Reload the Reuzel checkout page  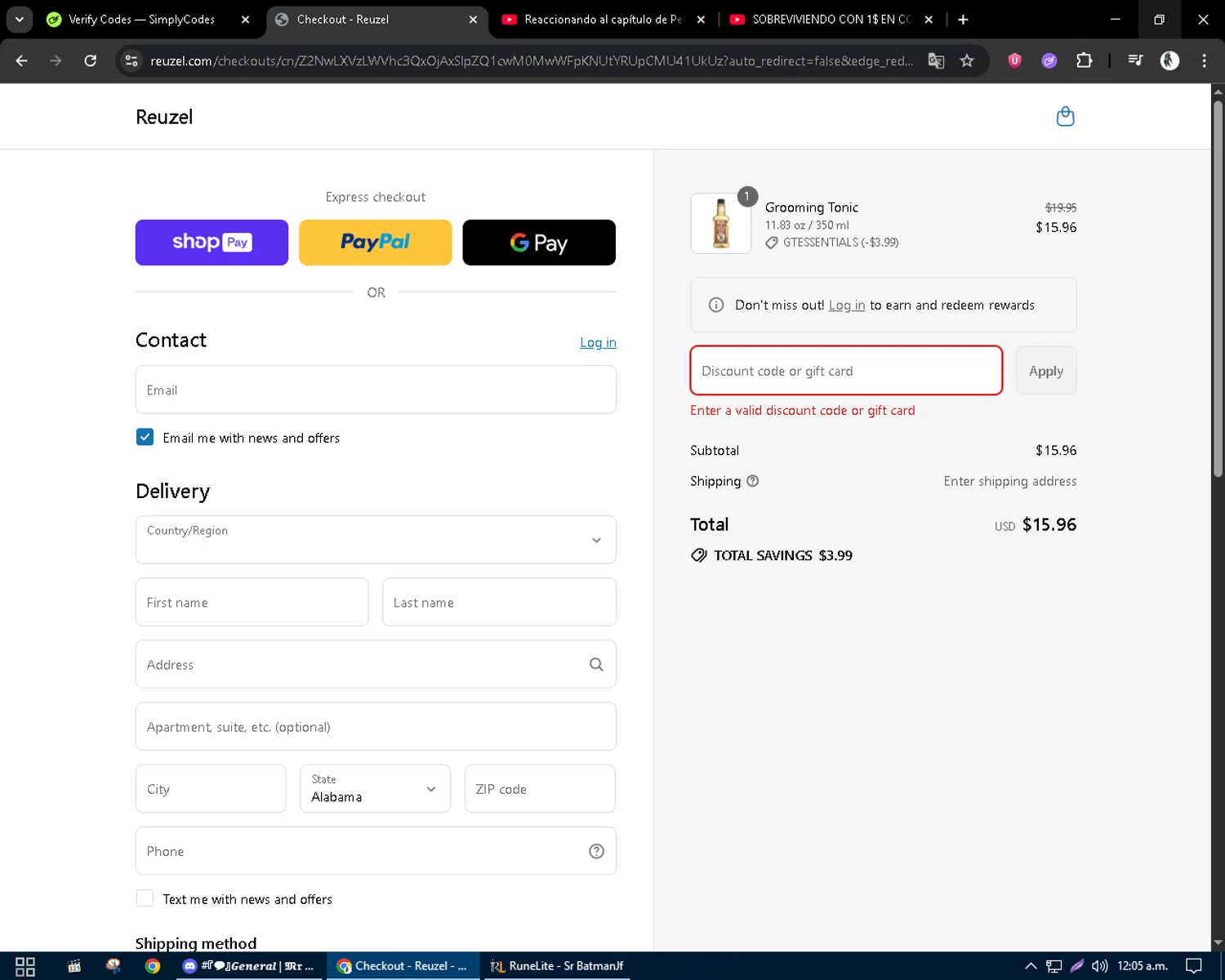[x=90, y=60]
